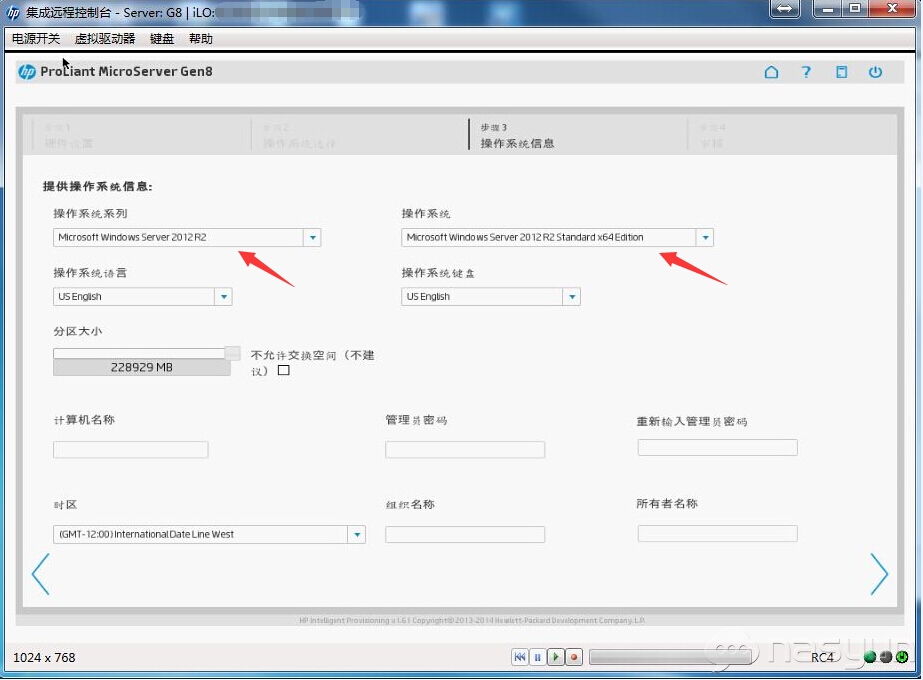Click the RC4 encryption status text

822,658
